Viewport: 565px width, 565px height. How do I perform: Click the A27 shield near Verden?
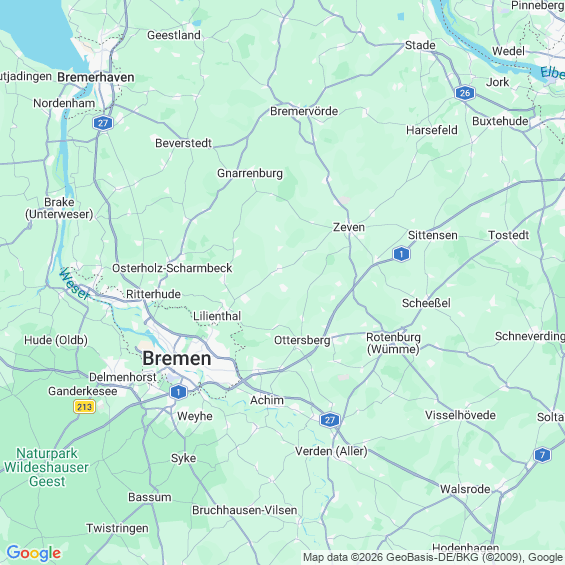tap(330, 420)
